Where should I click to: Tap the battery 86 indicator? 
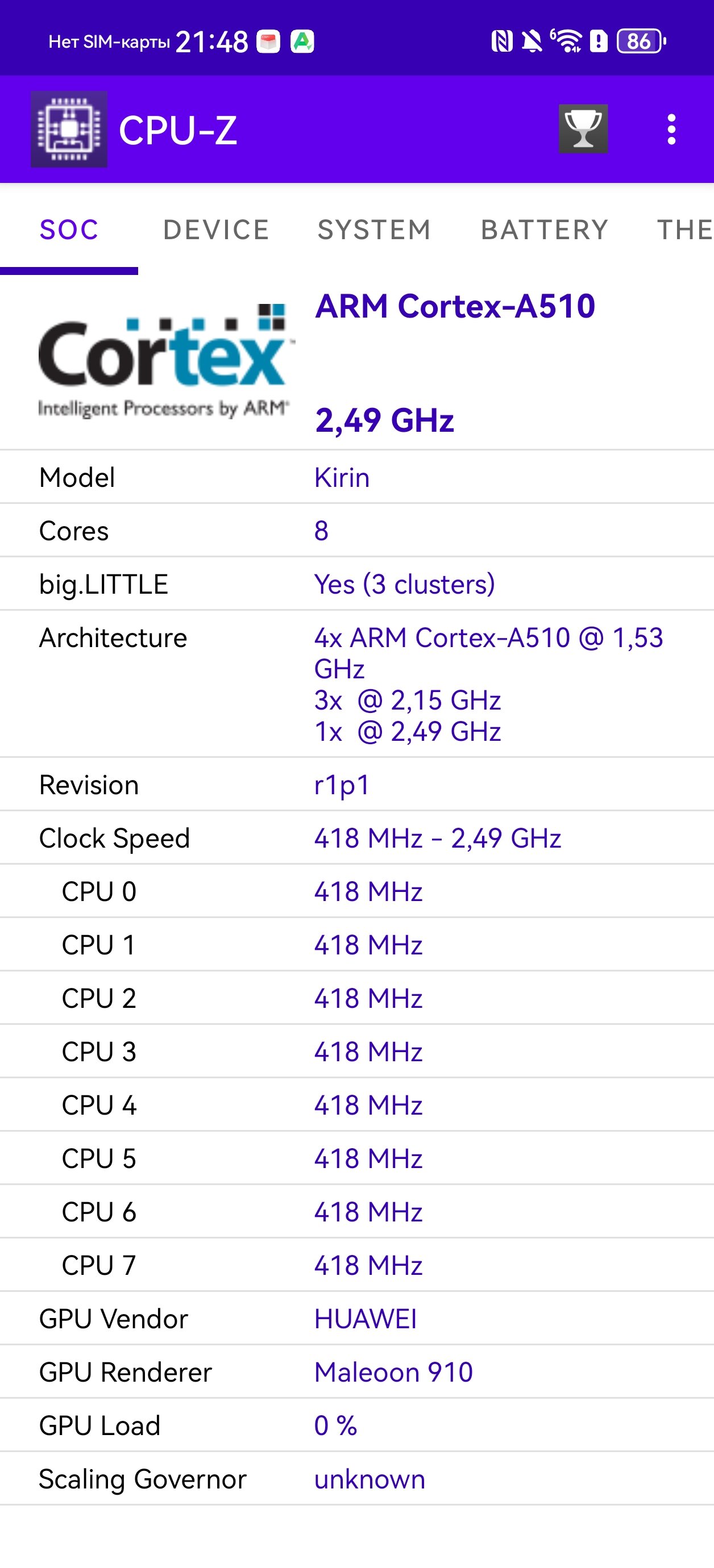[x=641, y=41]
